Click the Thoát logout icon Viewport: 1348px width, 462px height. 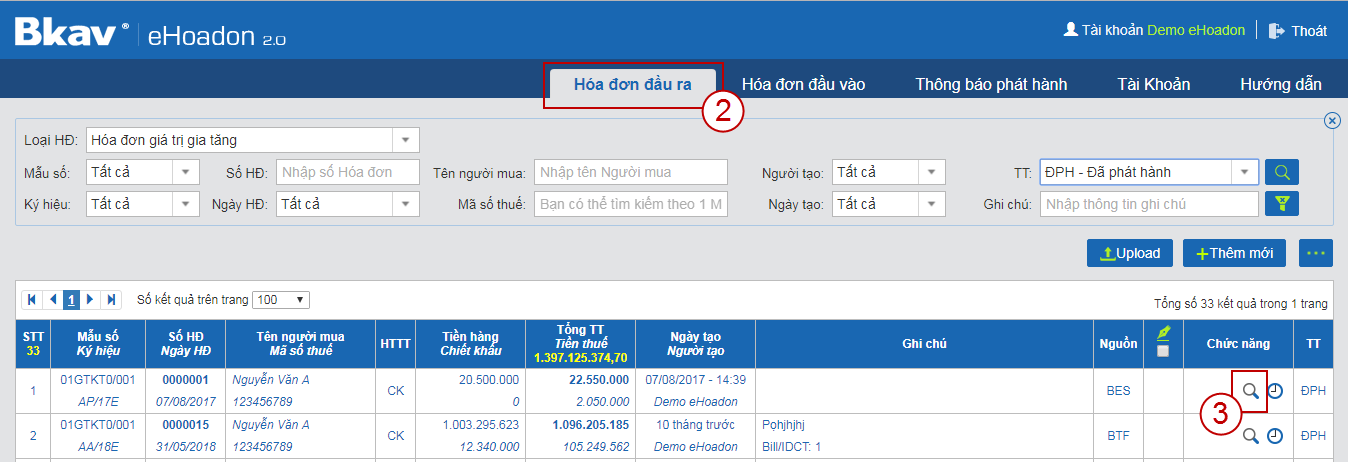click(1277, 31)
